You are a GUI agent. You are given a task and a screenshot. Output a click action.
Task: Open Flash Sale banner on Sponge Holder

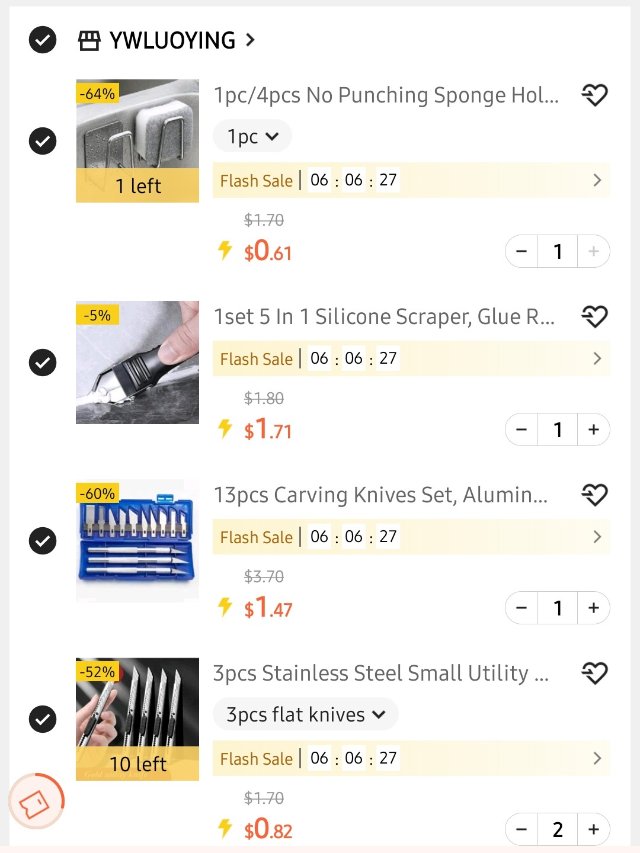click(410, 181)
